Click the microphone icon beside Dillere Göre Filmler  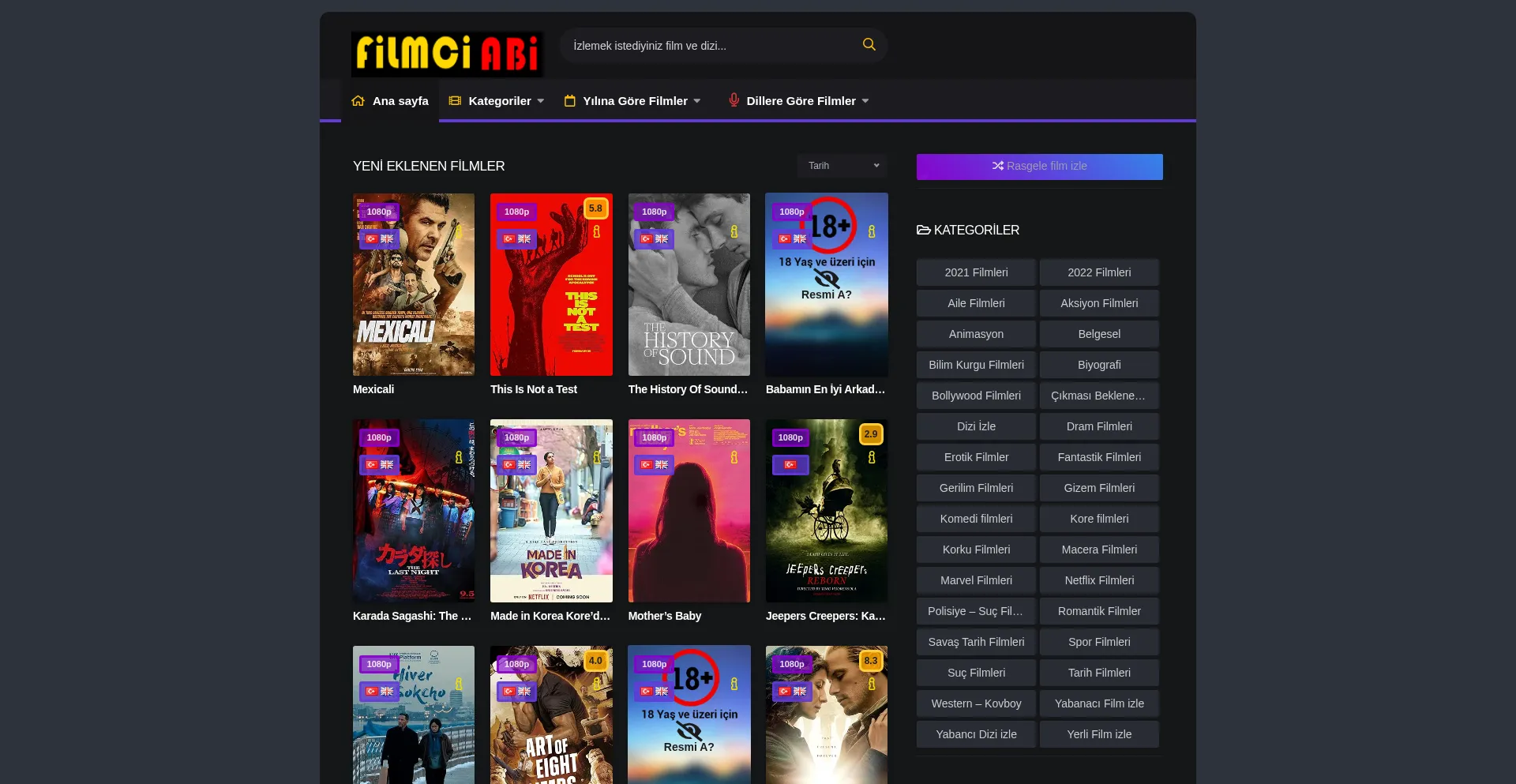pos(734,100)
